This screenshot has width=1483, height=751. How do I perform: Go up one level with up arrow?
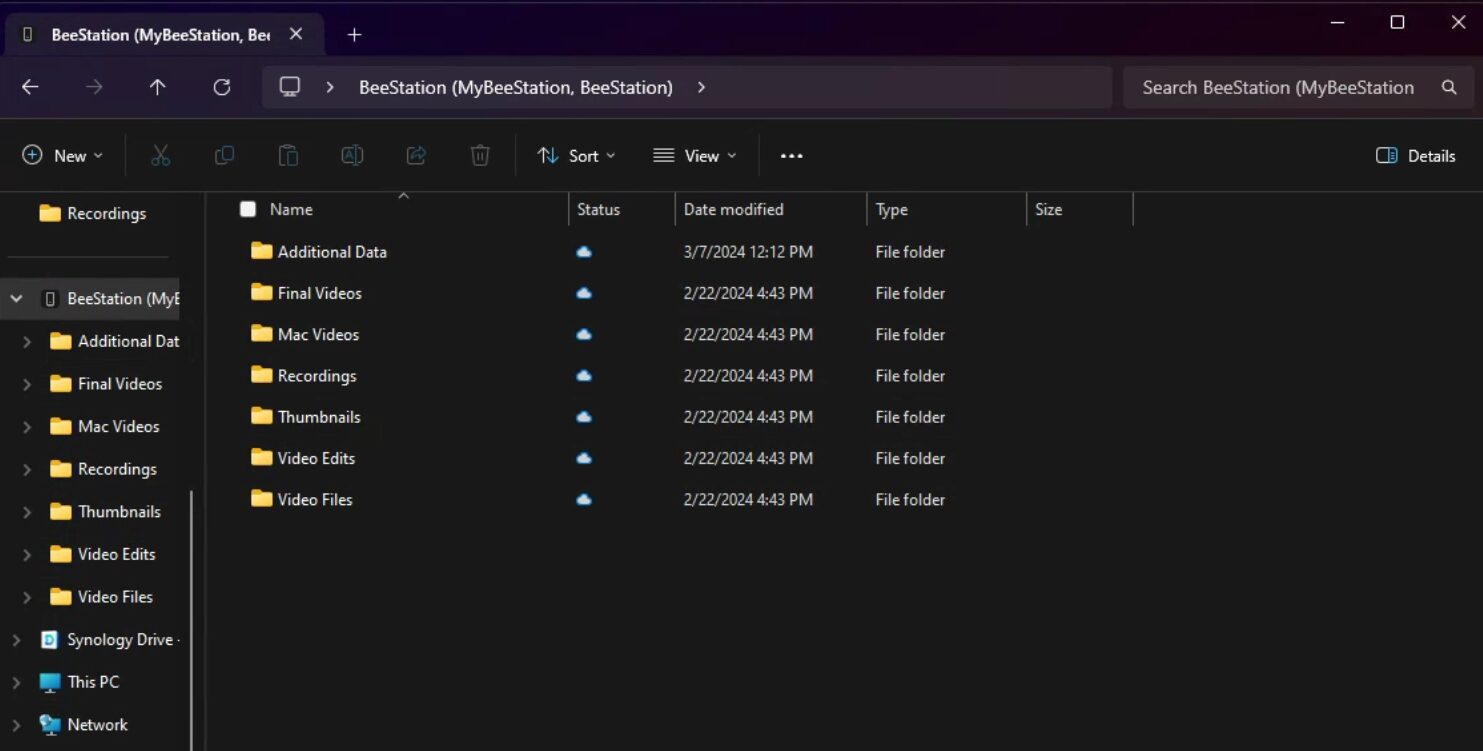pos(158,87)
